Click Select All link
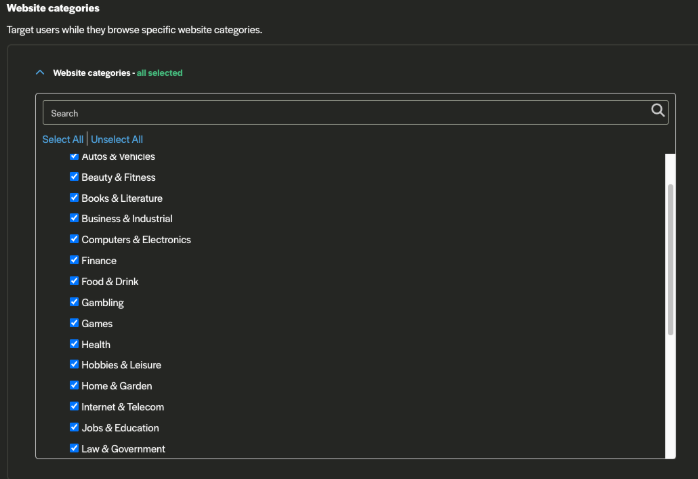This screenshot has height=479, width=698. click(63, 140)
